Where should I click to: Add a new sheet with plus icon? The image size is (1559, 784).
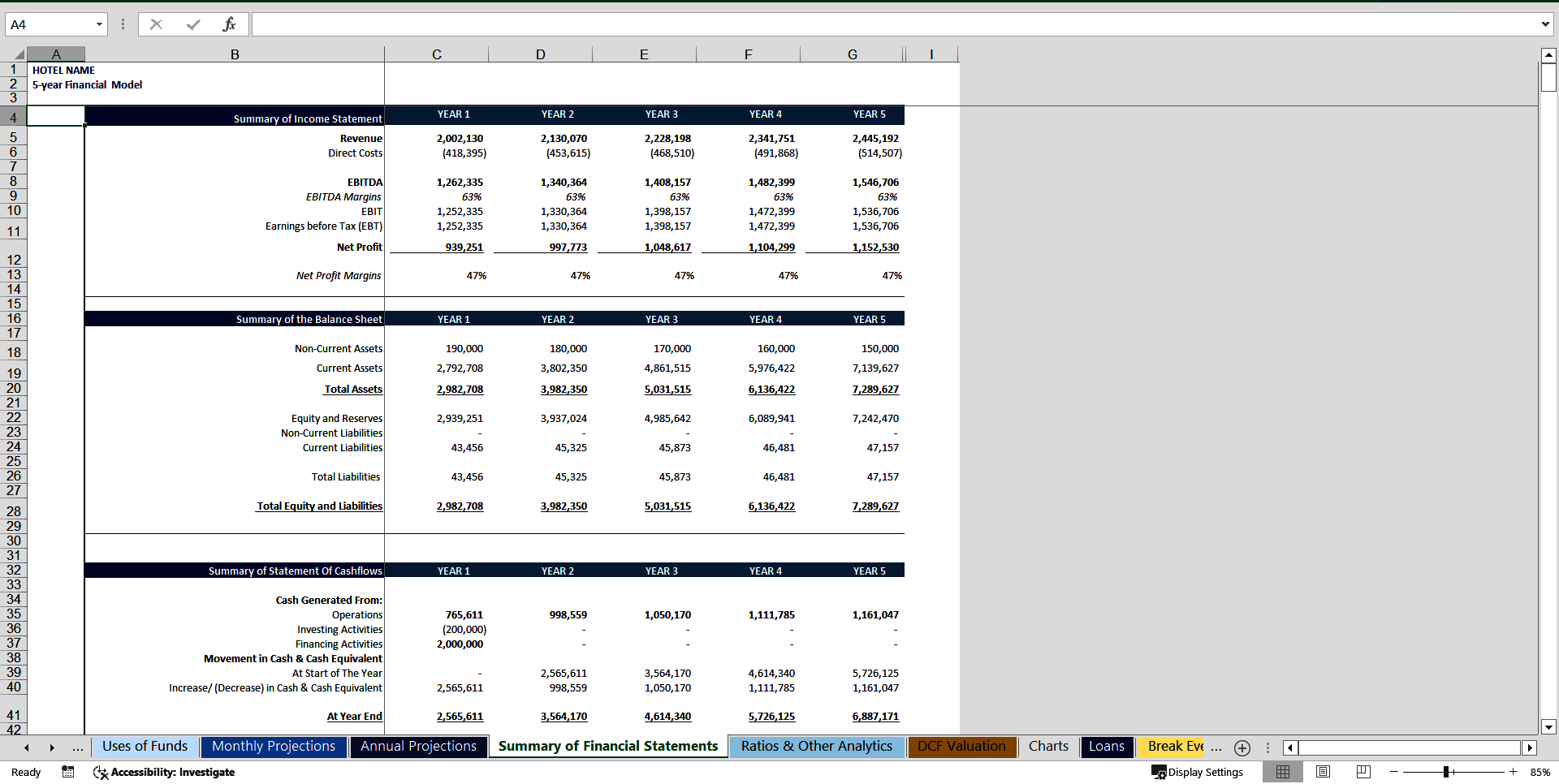[x=1242, y=748]
